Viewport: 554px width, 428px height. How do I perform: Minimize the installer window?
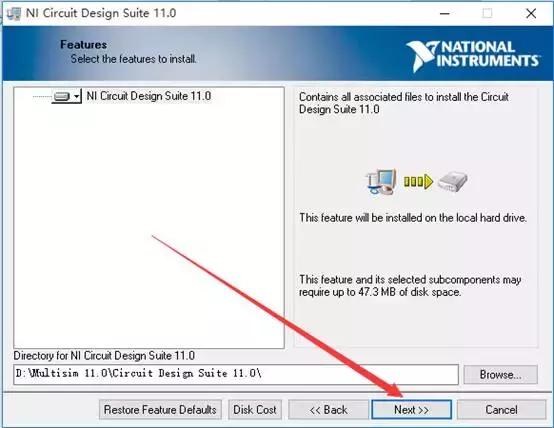click(x=444, y=14)
